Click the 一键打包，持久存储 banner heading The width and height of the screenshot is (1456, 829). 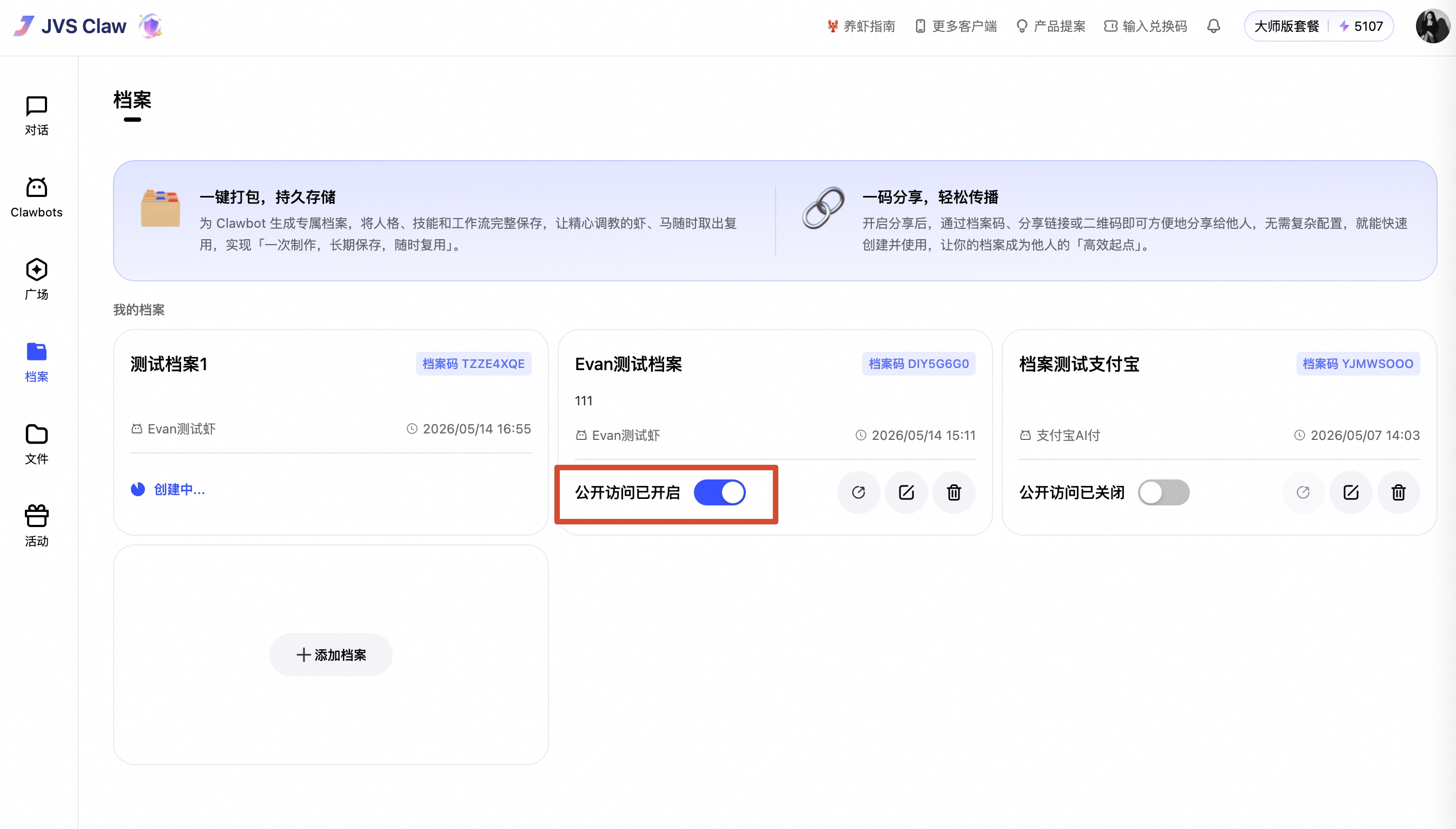267,197
